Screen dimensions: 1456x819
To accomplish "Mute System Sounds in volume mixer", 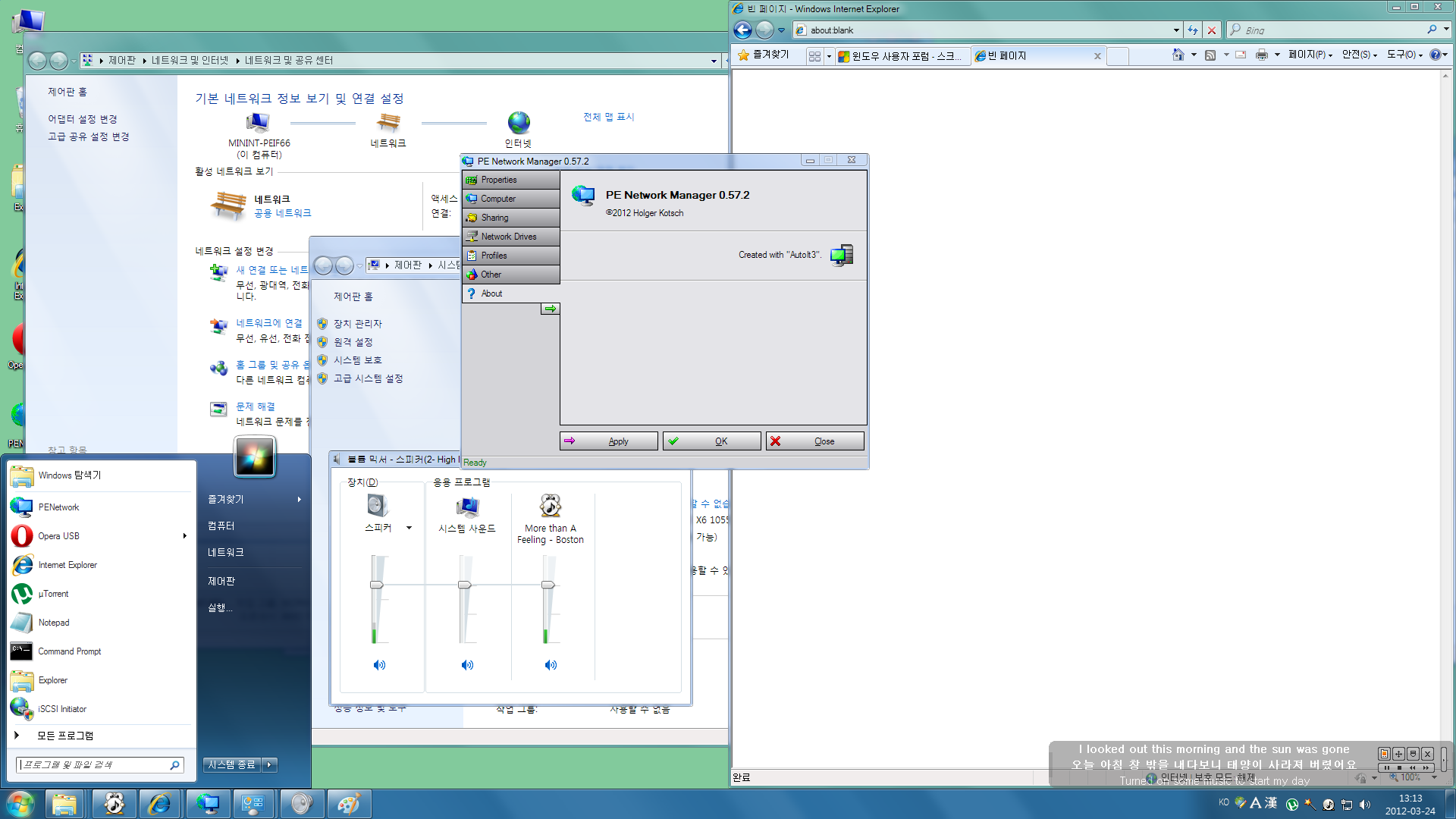I will 467,665.
